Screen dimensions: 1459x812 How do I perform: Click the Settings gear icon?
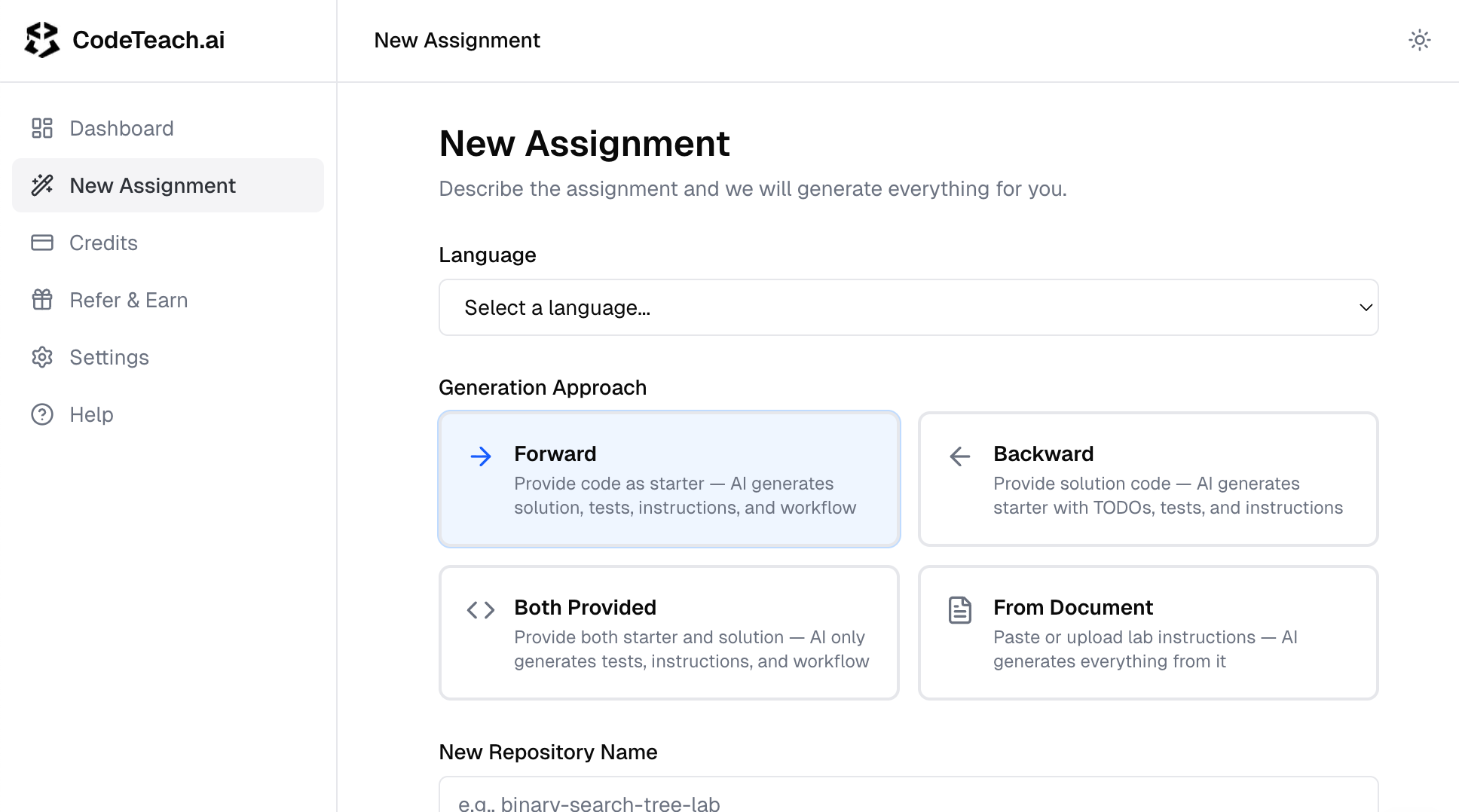click(x=42, y=357)
